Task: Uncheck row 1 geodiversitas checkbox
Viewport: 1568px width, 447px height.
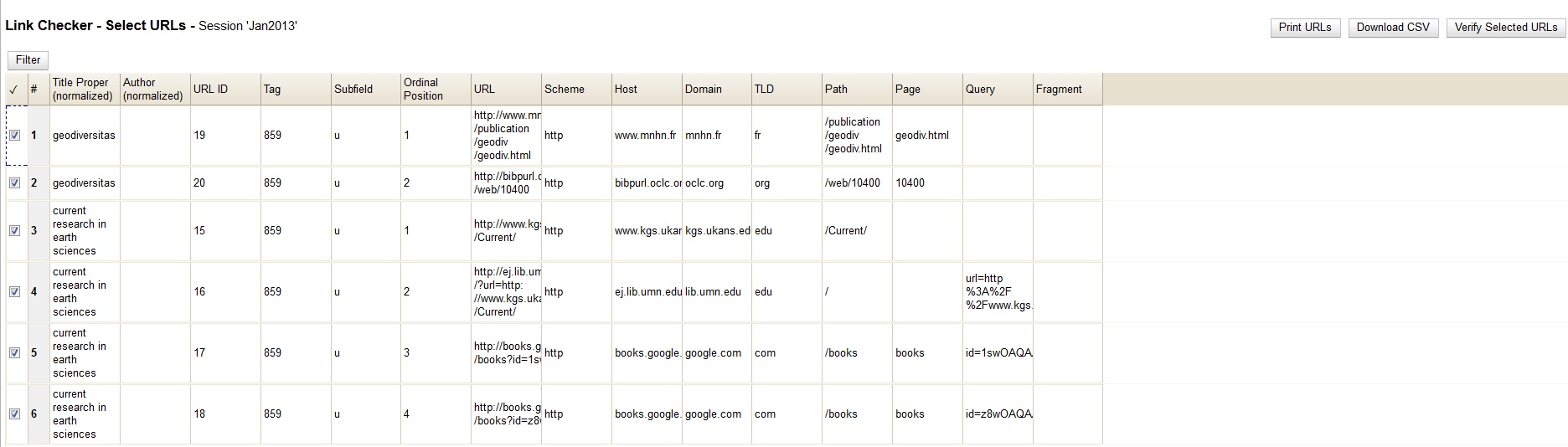Action: coord(14,135)
